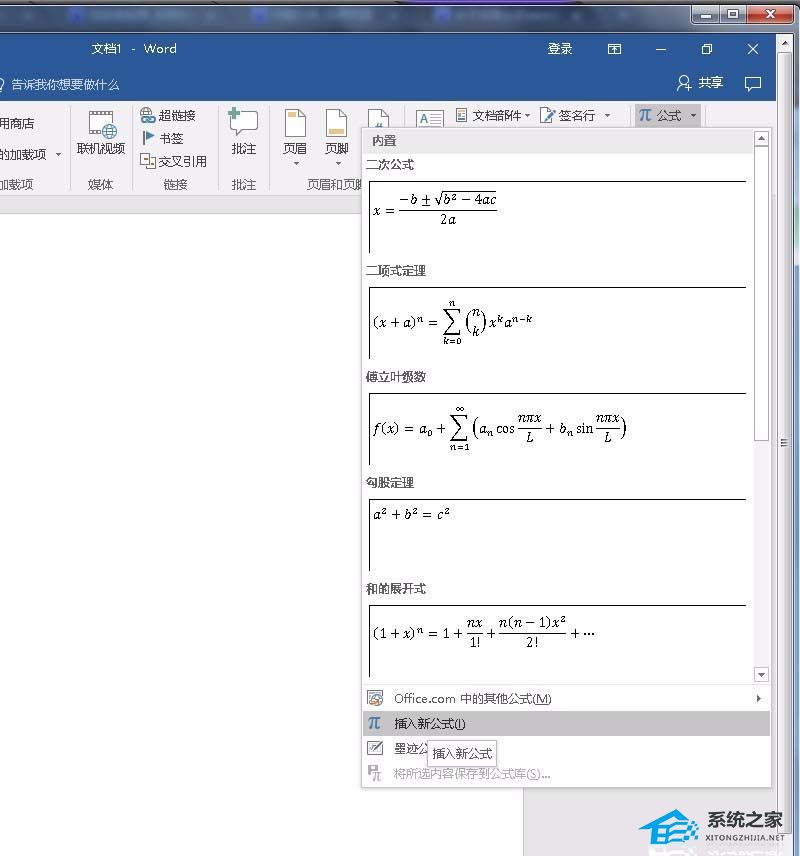Image resolution: width=800 pixels, height=856 pixels.
Task: Click the ribbon display options icon
Action: 614,49
